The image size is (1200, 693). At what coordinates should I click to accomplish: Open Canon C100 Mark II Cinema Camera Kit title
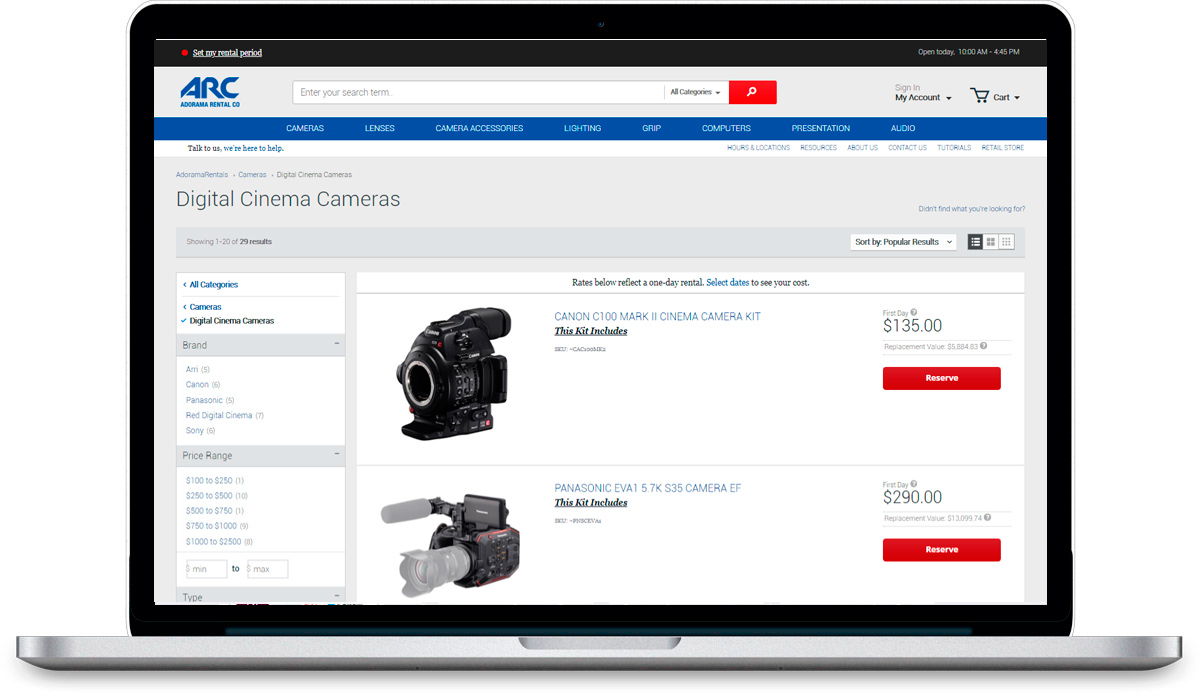(657, 317)
